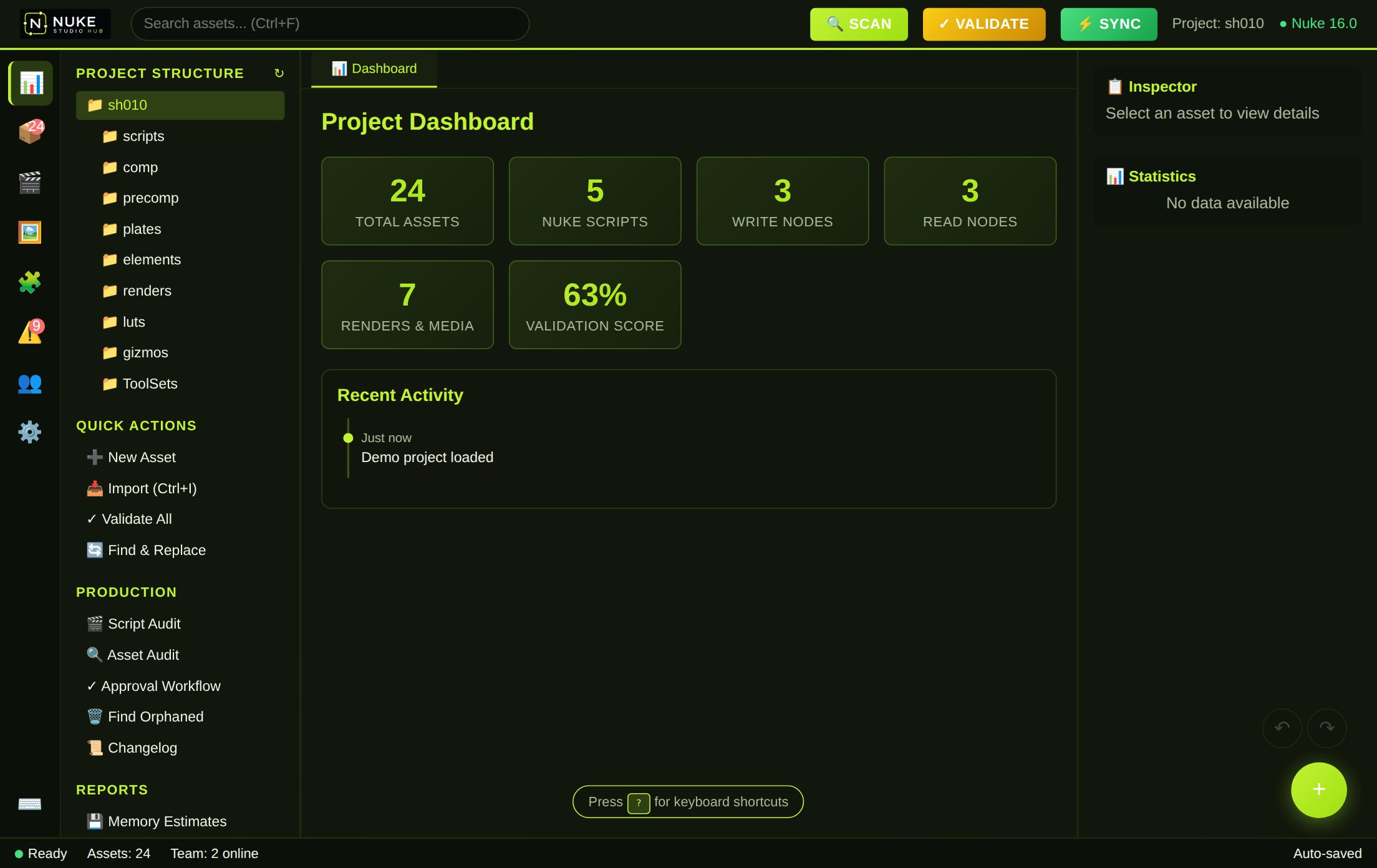The height and width of the screenshot is (868, 1377).
Task: Click the VALIDATE button
Action: 984,24
